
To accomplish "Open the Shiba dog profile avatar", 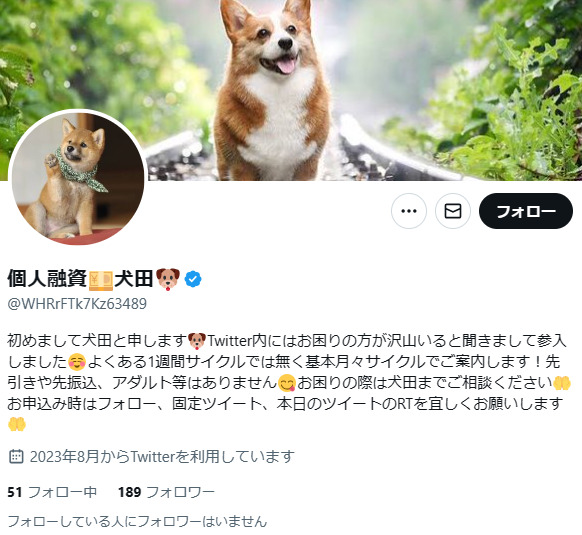I will point(78,178).
